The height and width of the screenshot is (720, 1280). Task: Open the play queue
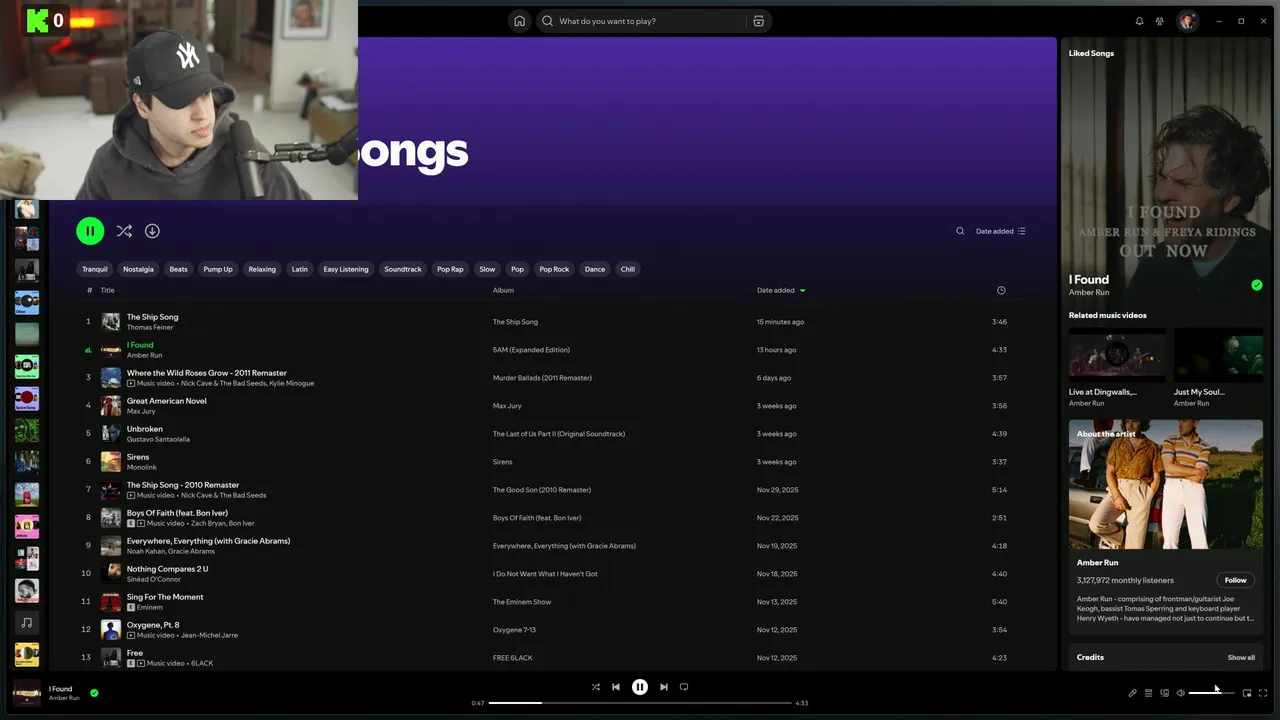point(1149,693)
